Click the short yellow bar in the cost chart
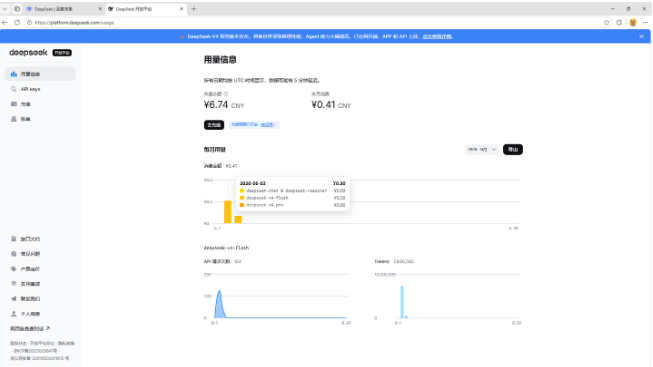The width and height of the screenshot is (653, 367). pyautogui.click(x=238, y=220)
